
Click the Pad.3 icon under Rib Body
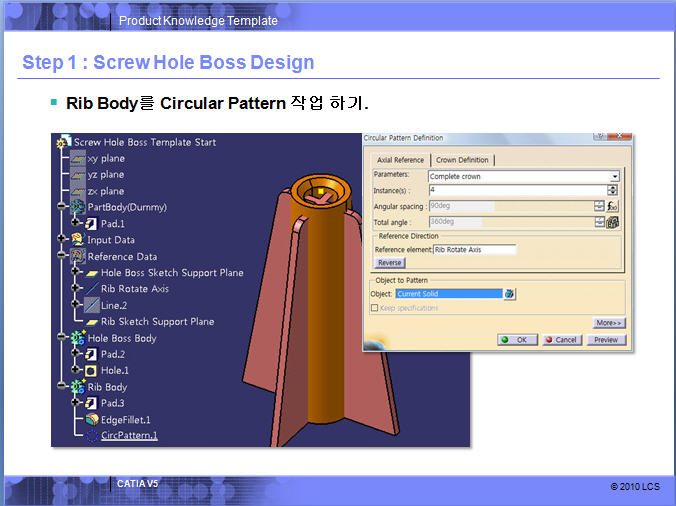pyautogui.click(x=91, y=403)
